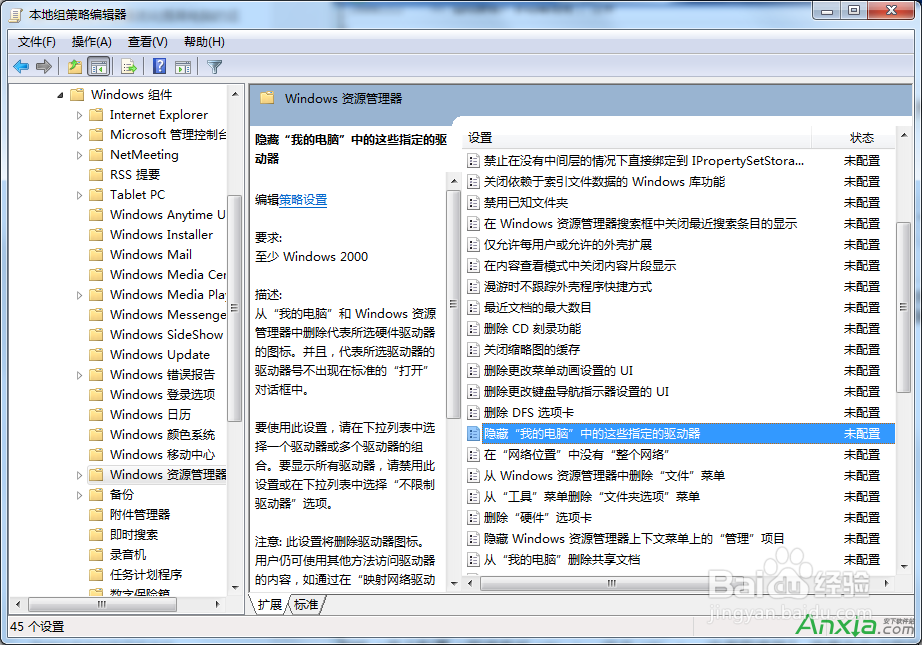
Task: Open the 操作(A) menu
Action: pos(91,42)
